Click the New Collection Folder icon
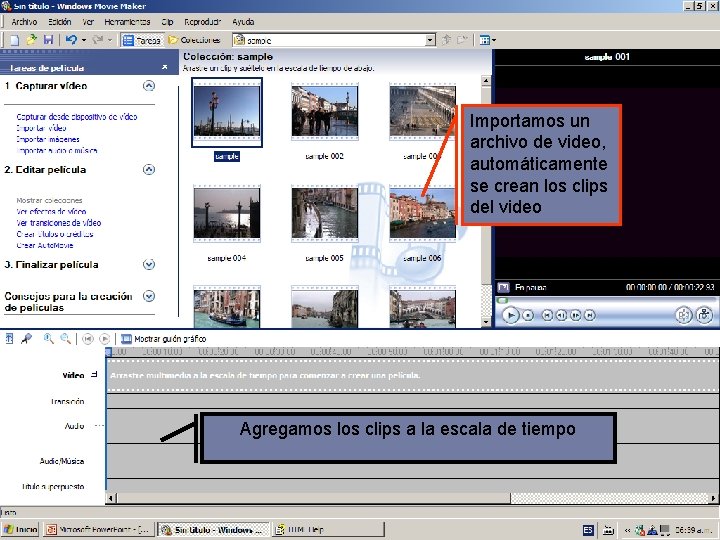This screenshot has height=540, width=720. 462,40
